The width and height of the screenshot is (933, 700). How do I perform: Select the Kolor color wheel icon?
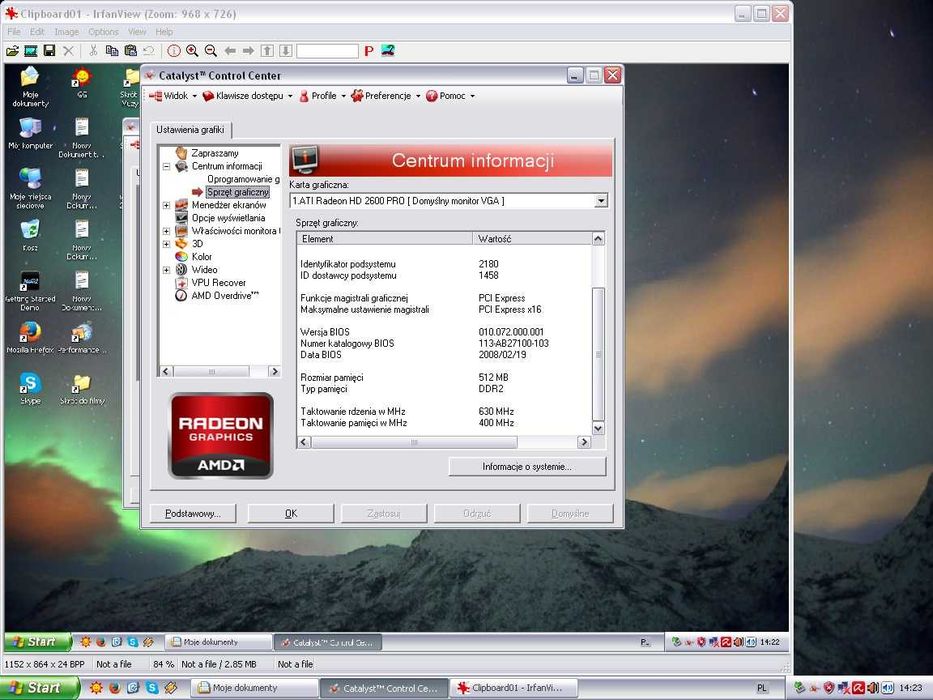click(x=181, y=257)
